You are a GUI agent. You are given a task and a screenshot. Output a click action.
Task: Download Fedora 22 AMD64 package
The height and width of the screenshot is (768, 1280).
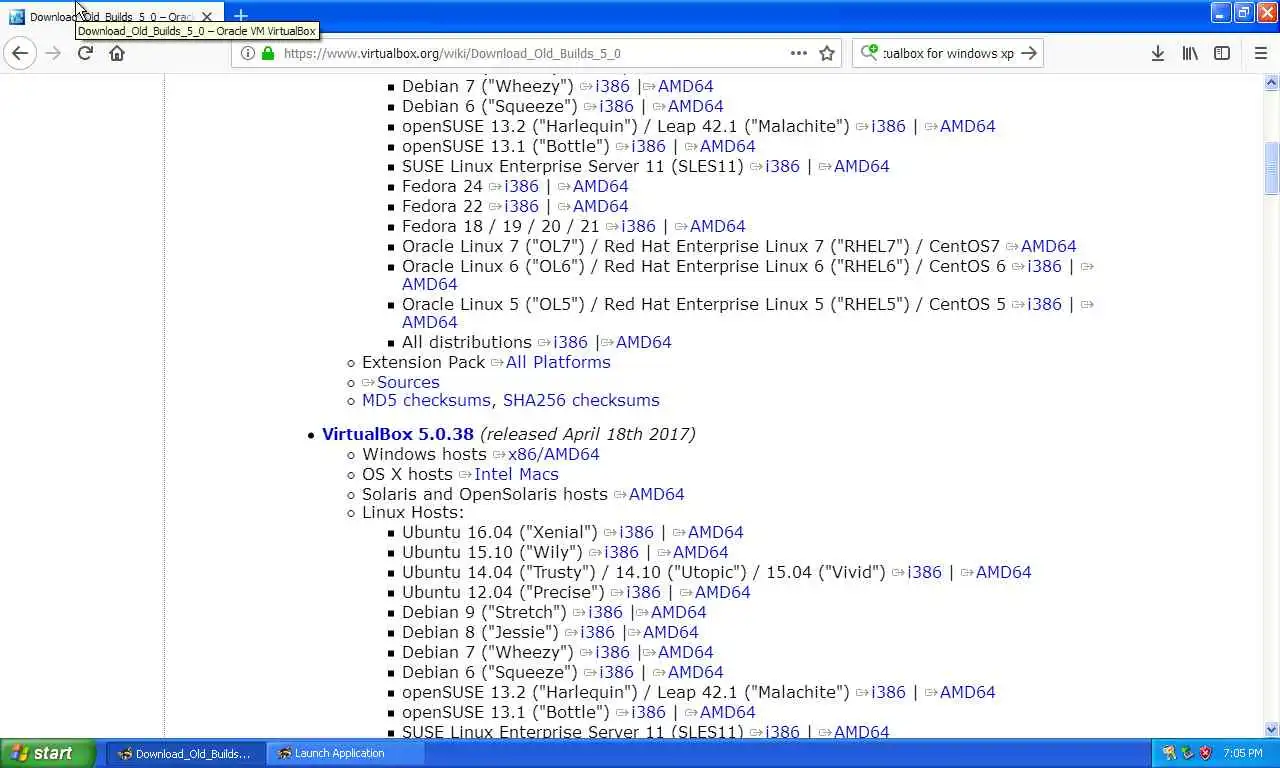pyautogui.click(x=600, y=206)
